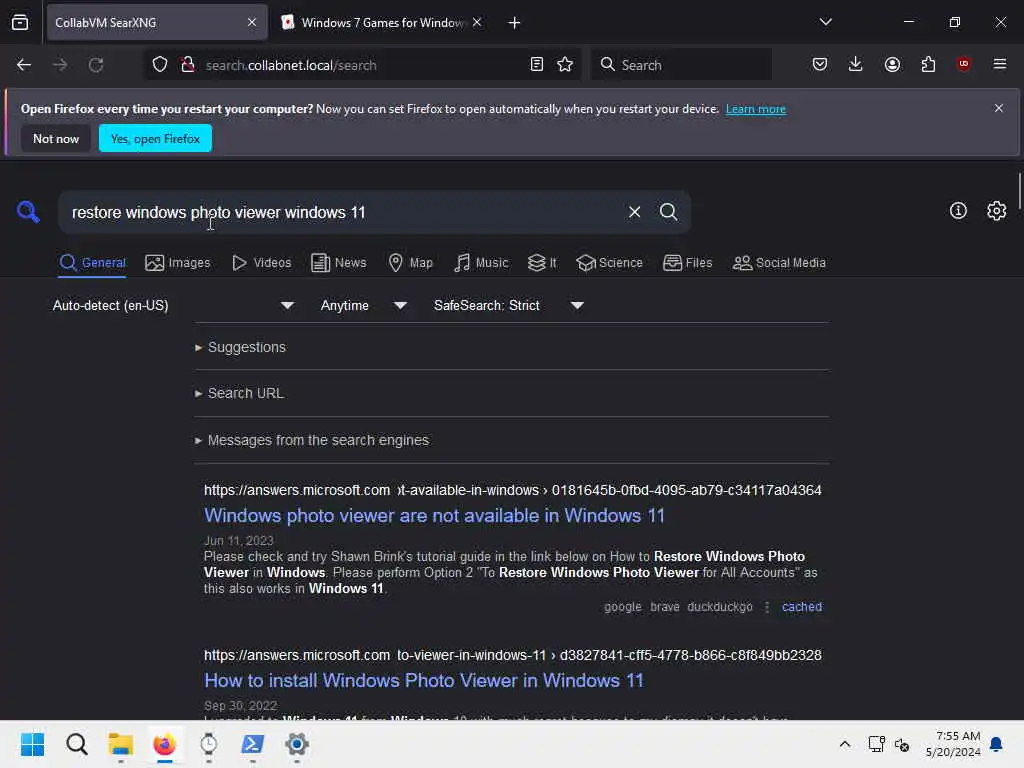Open taskbar Search icon
The height and width of the screenshot is (768, 1024).
point(76,744)
